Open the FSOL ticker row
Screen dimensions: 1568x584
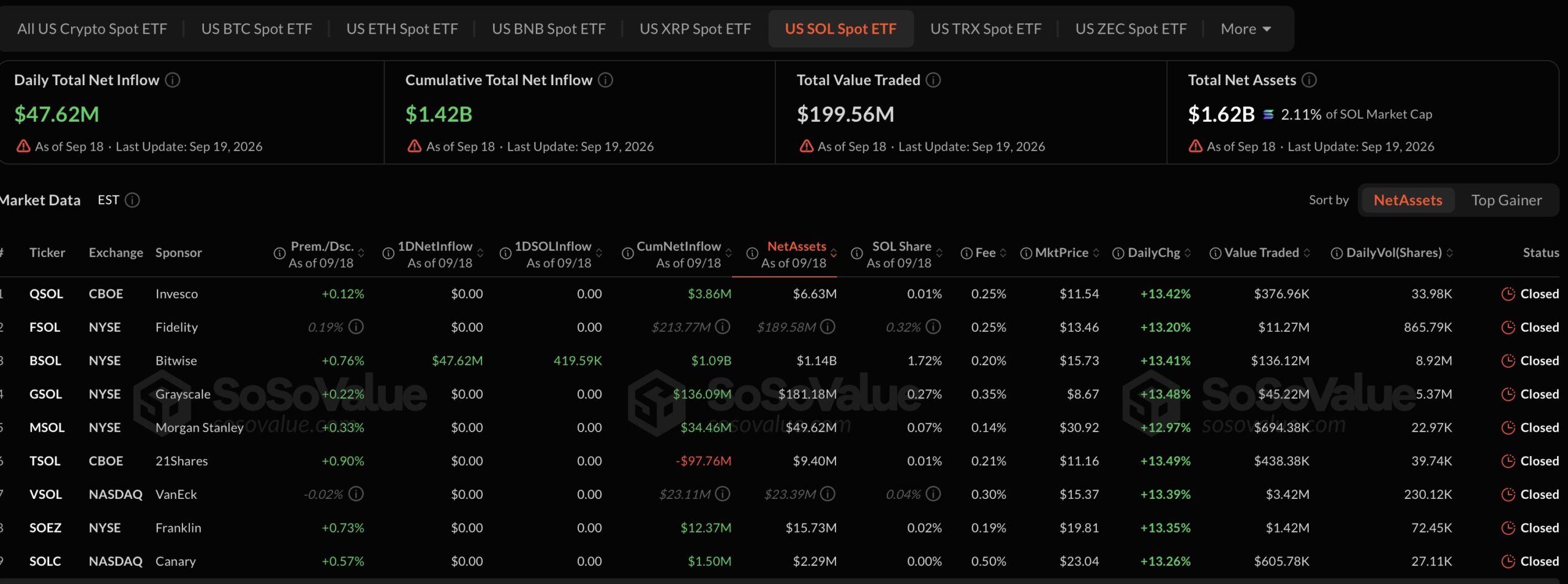pos(45,328)
